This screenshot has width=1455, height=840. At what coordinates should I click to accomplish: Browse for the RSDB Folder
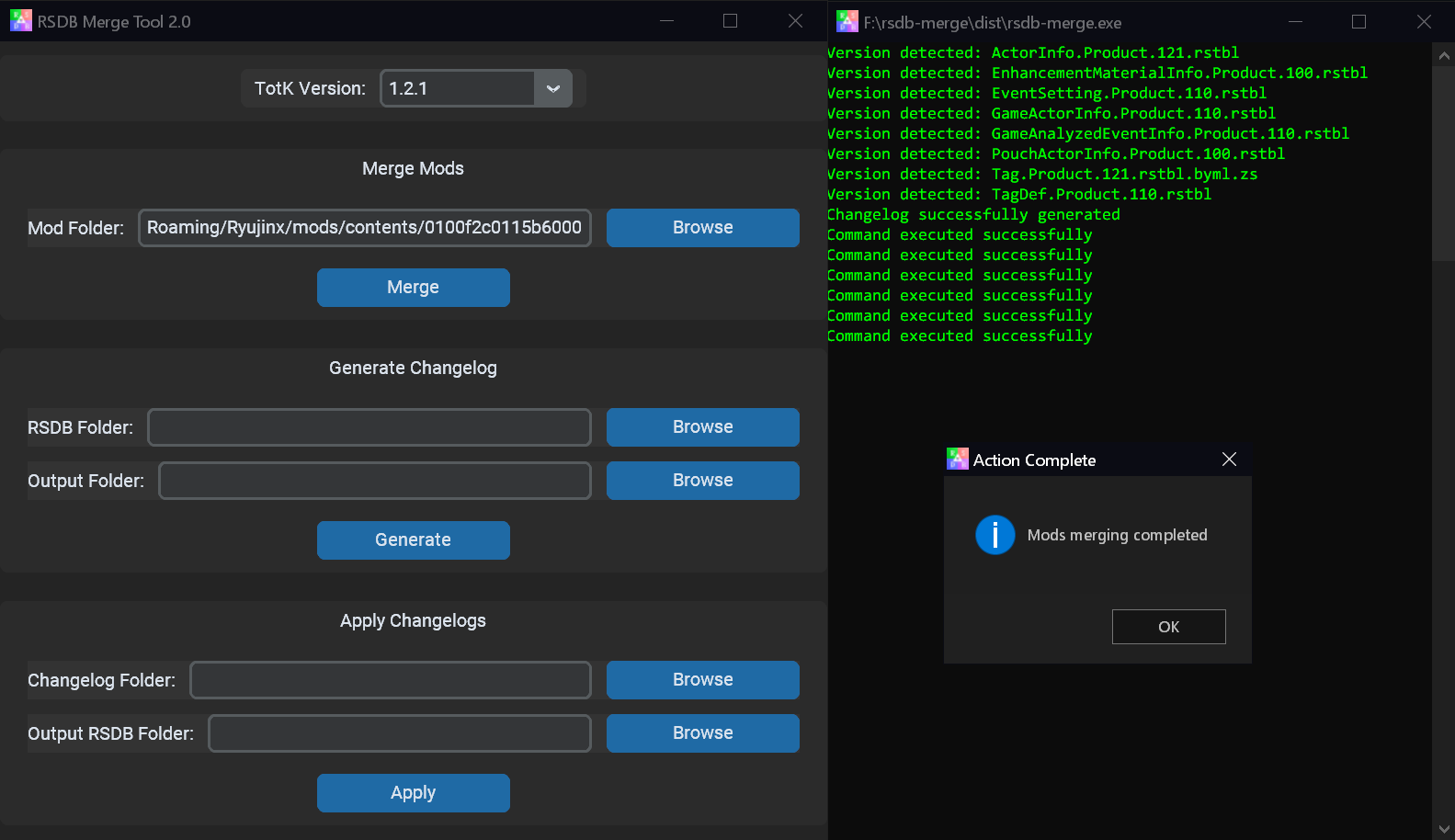pos(703,427)
